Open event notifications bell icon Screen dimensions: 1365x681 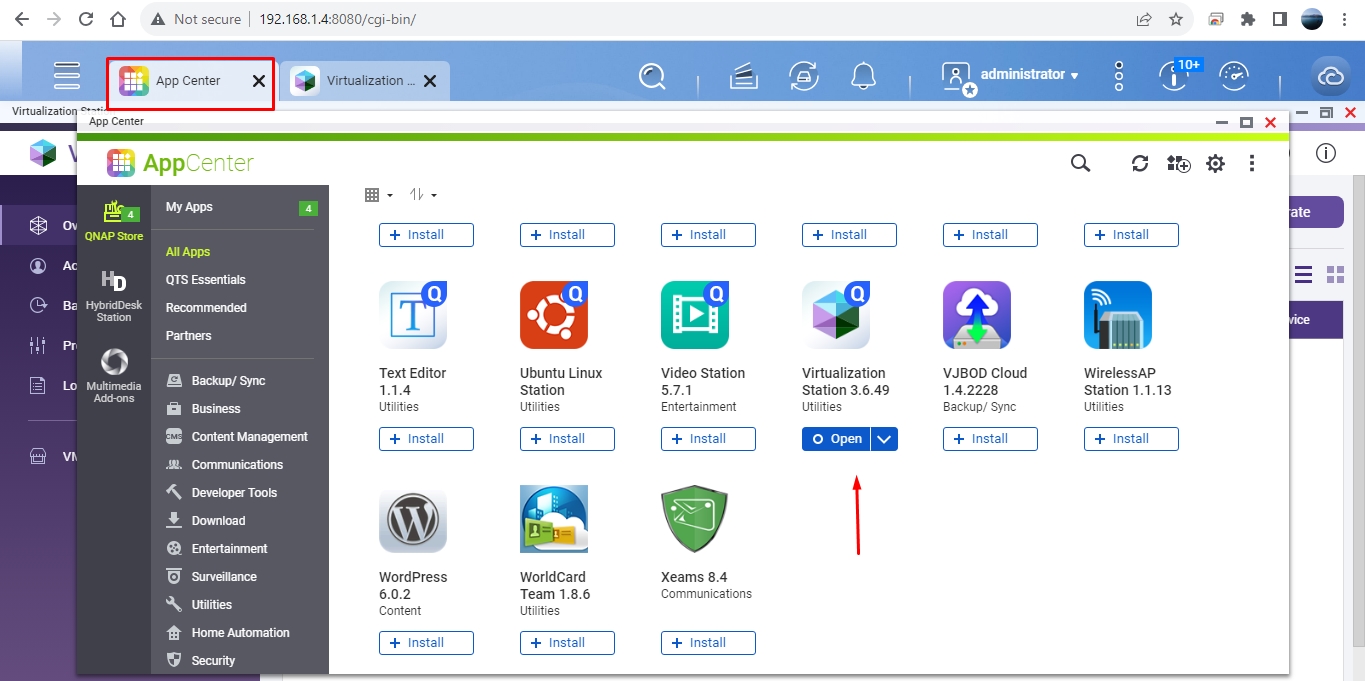(863, 77)
